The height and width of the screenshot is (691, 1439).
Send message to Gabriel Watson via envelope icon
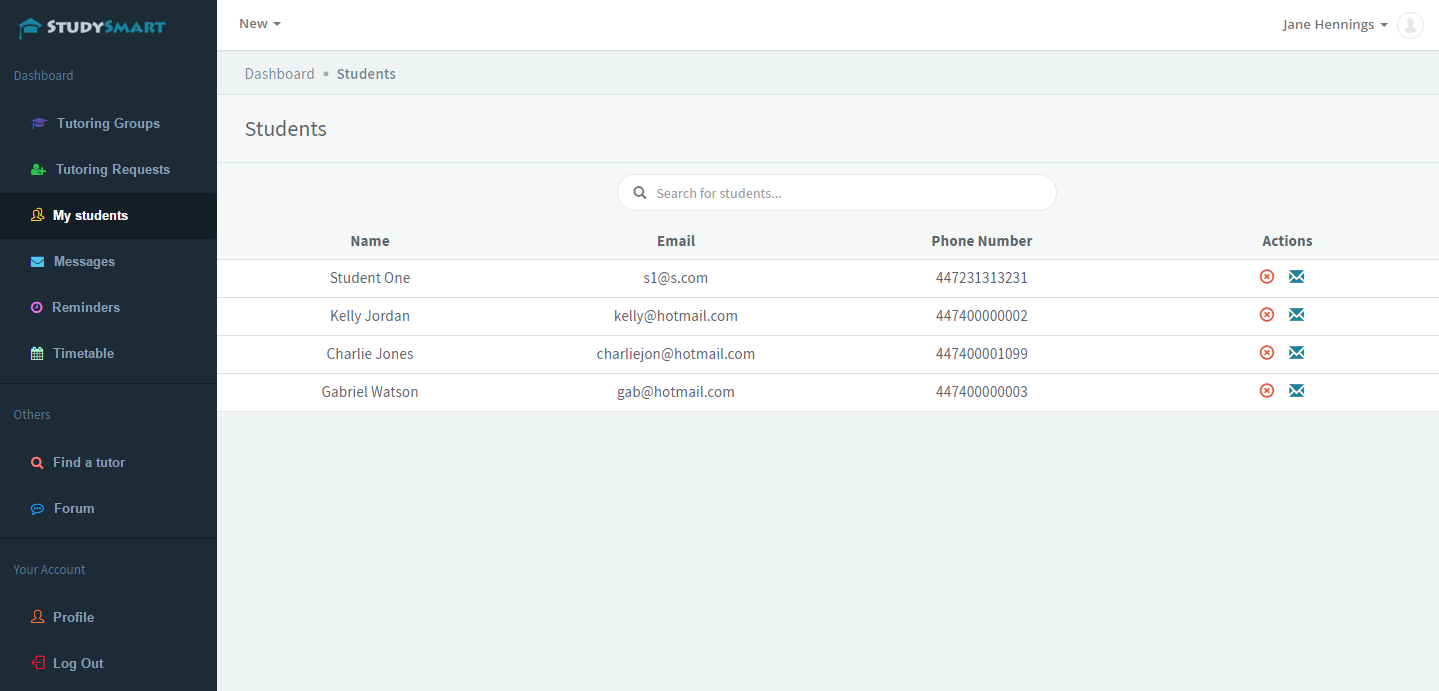tap(1296, 391)
